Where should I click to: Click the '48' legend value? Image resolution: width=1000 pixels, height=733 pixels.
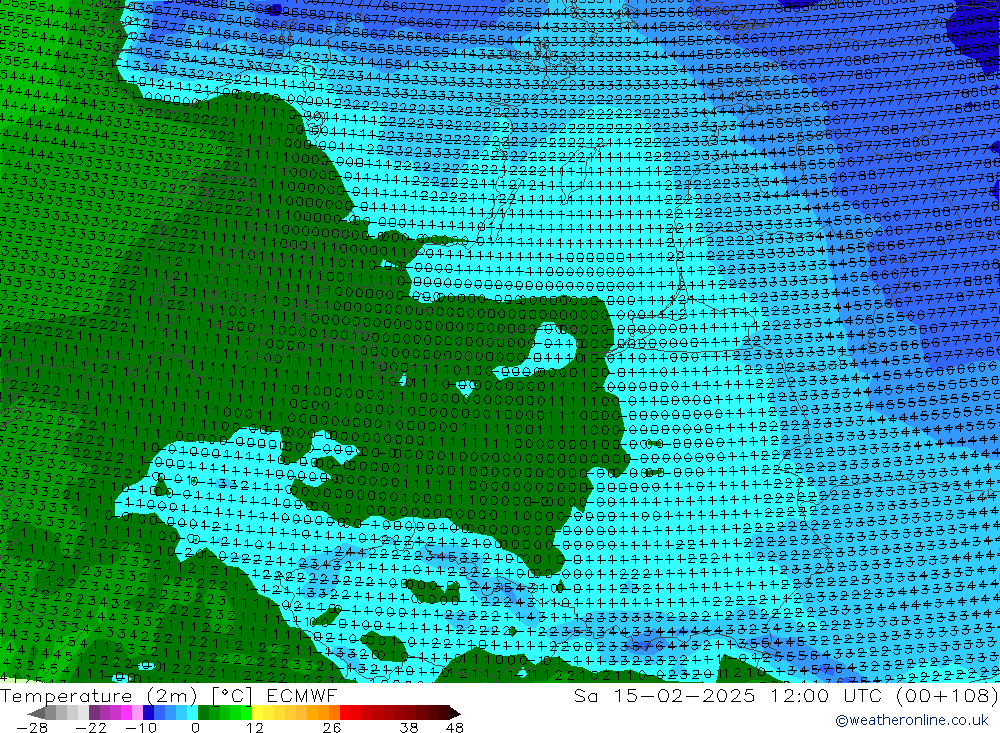click(x=455, y=728)
